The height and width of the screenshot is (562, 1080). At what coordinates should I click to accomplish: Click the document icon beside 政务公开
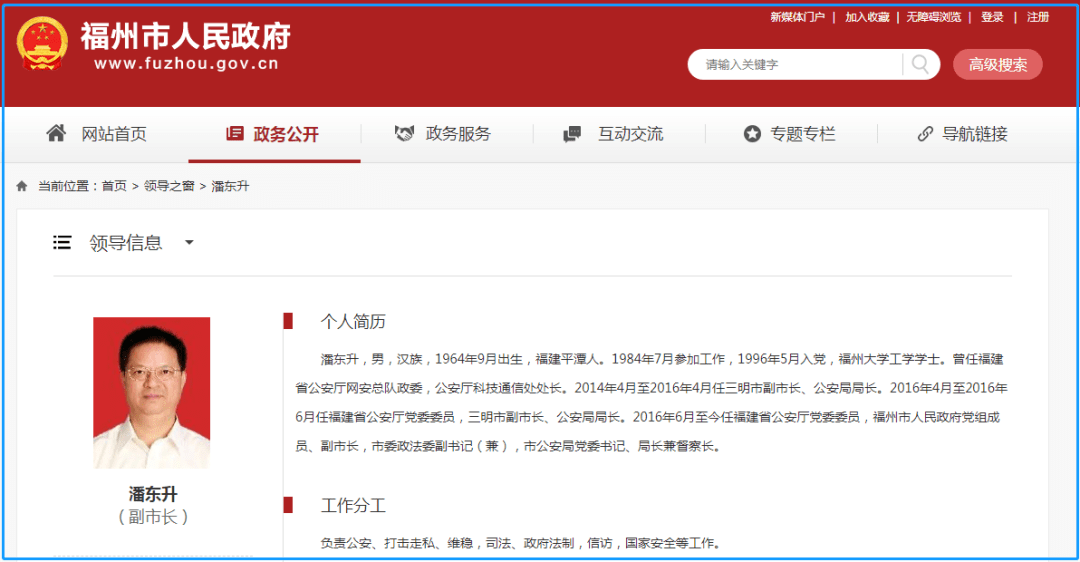coord(235,133)
